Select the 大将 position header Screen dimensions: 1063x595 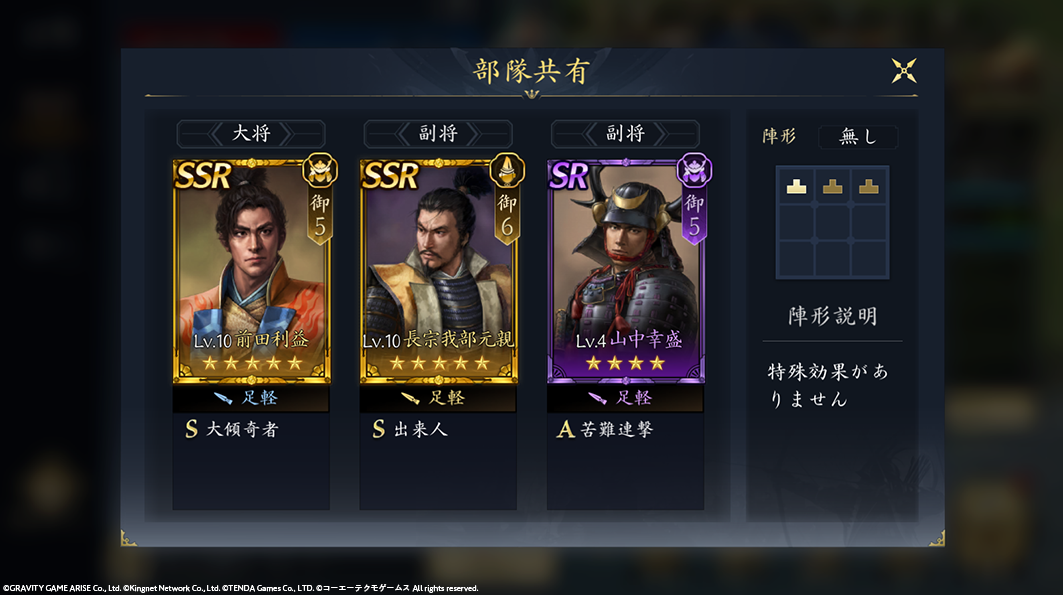251,134
